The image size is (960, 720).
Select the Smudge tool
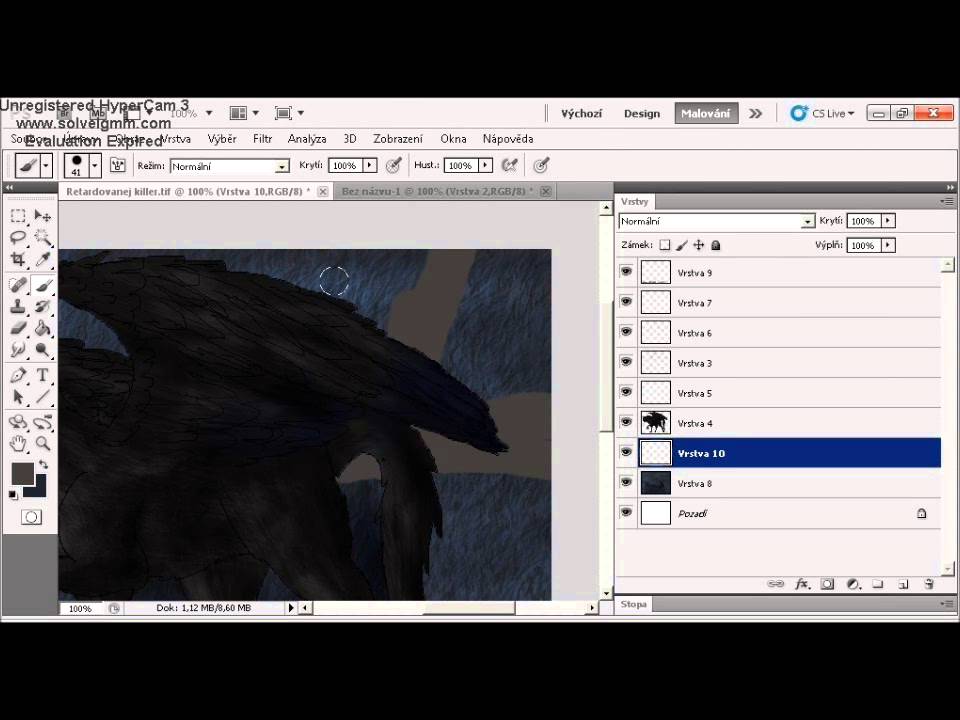point(18,350)
